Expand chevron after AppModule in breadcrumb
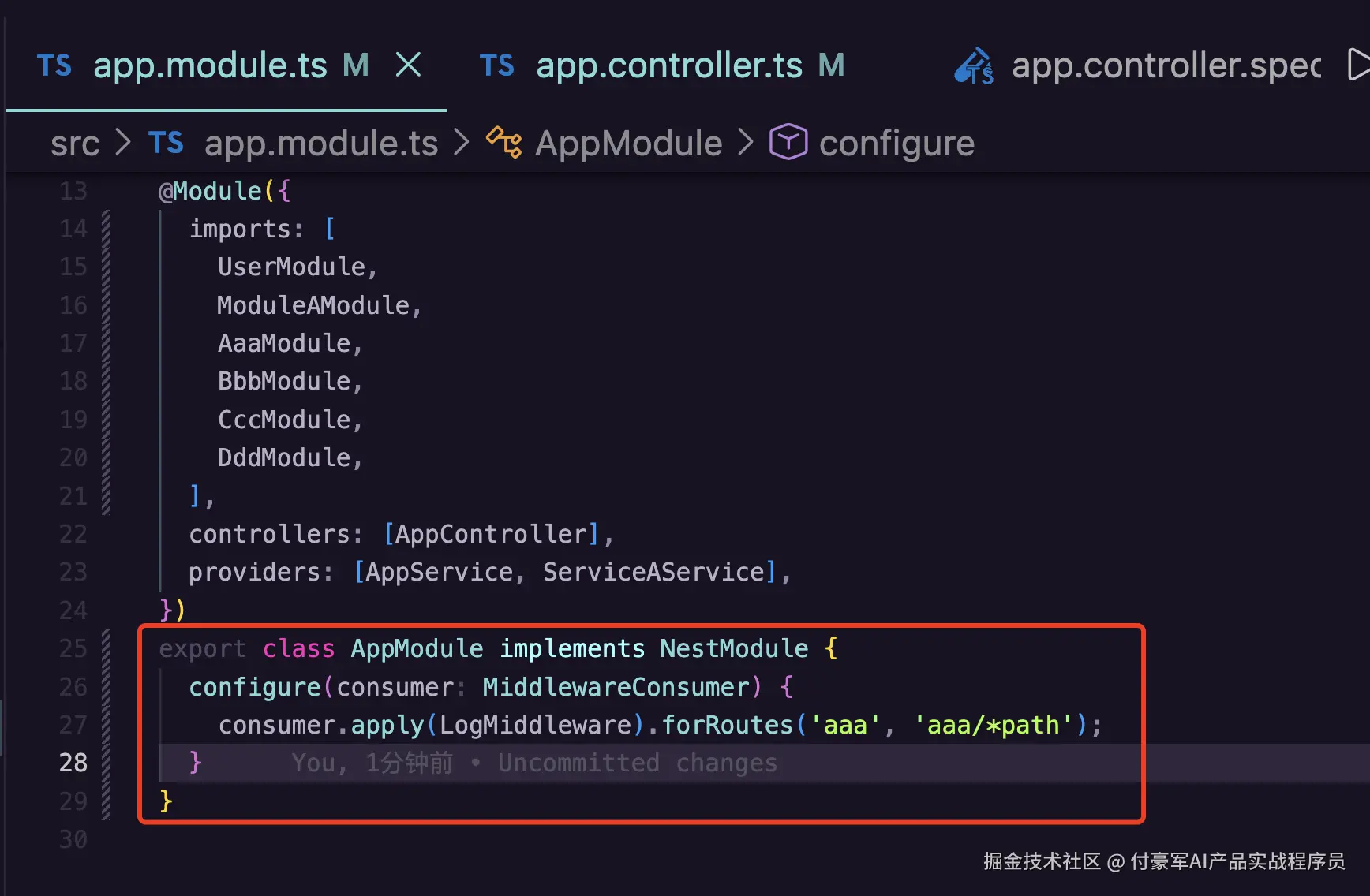This screenshot has width=1370, height=896. (746, 143)
